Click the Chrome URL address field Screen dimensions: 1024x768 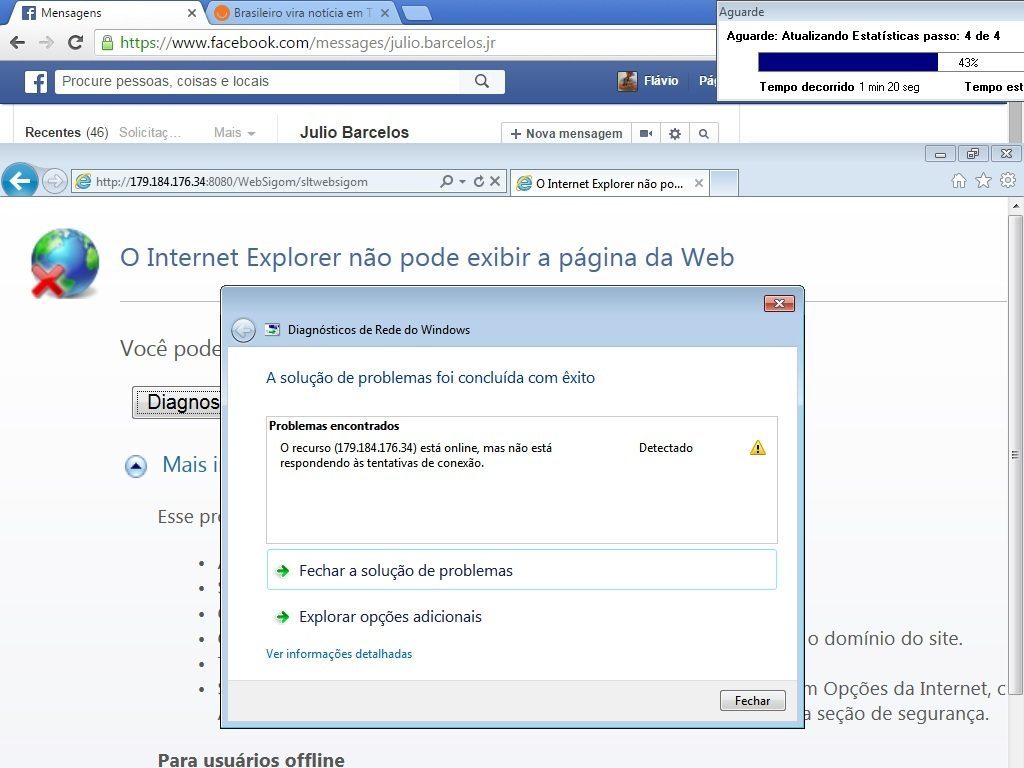coord(405,43)
